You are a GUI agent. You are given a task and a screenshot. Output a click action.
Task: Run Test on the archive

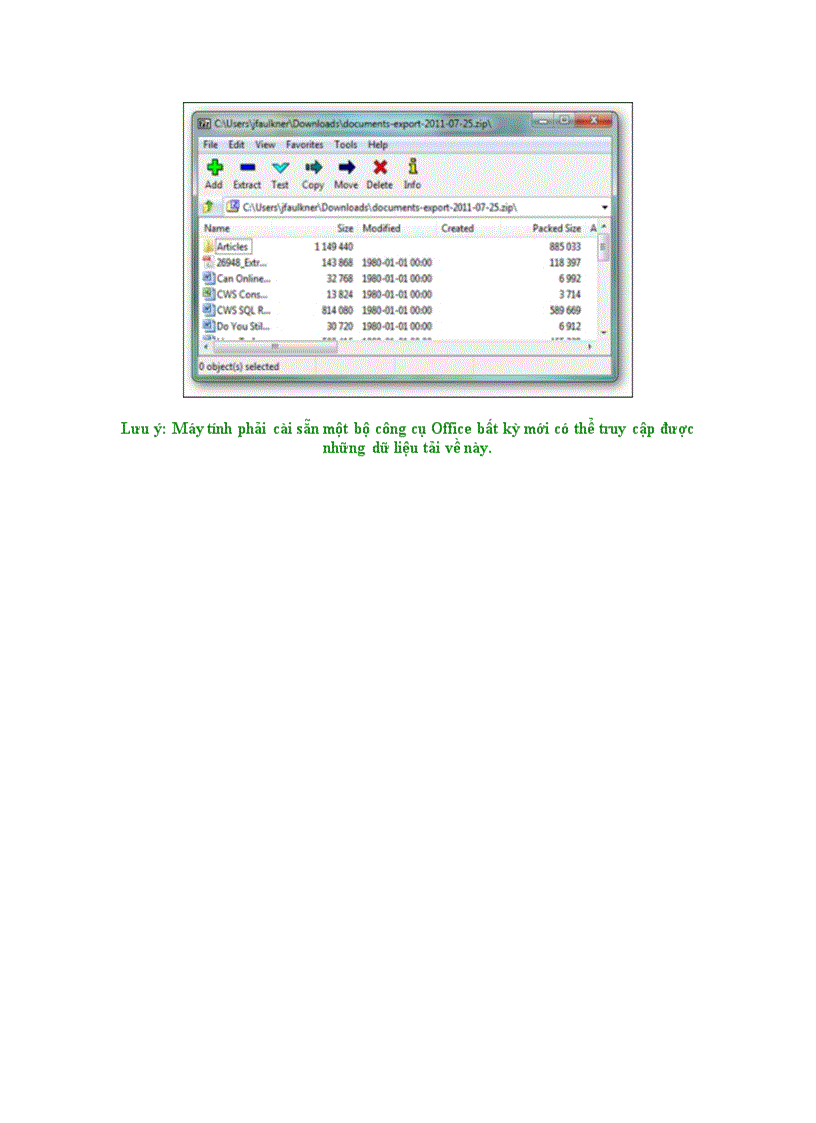(x=280, y=167)
